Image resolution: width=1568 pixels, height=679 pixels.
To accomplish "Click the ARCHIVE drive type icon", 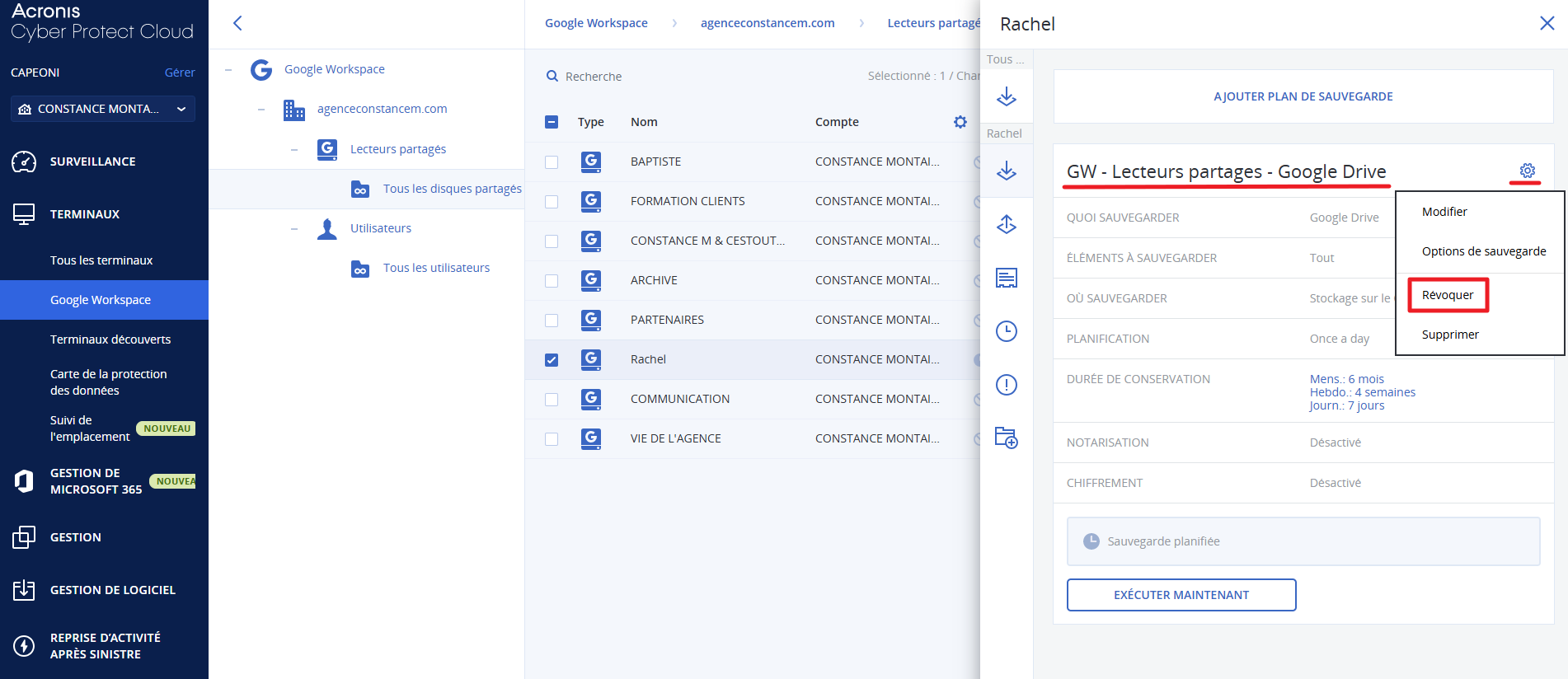I will pos(591,280).
